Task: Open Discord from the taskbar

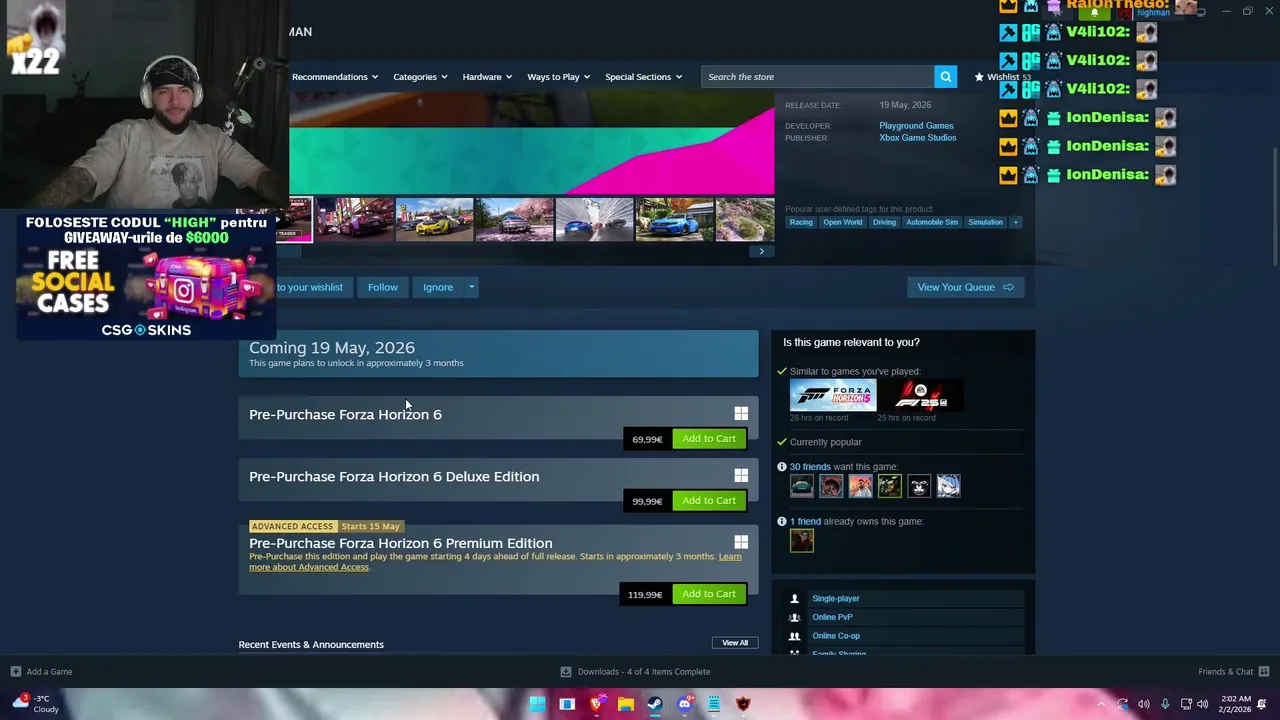Action: point(685,704)
